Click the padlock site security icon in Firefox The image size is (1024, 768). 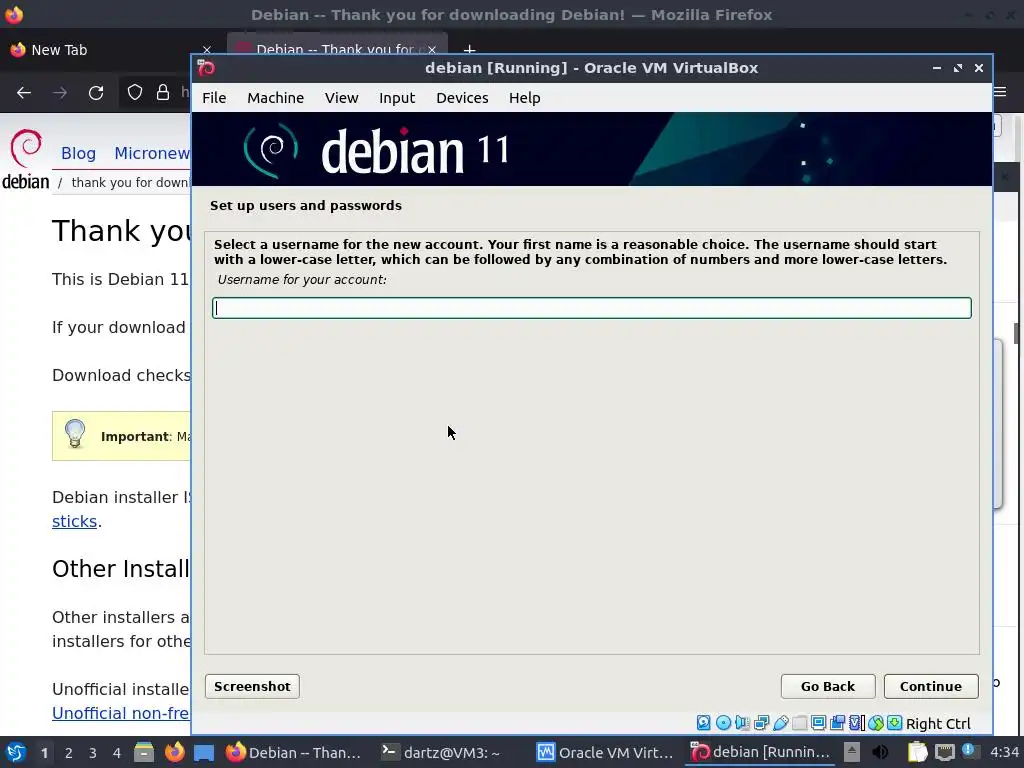click(163, 93)
